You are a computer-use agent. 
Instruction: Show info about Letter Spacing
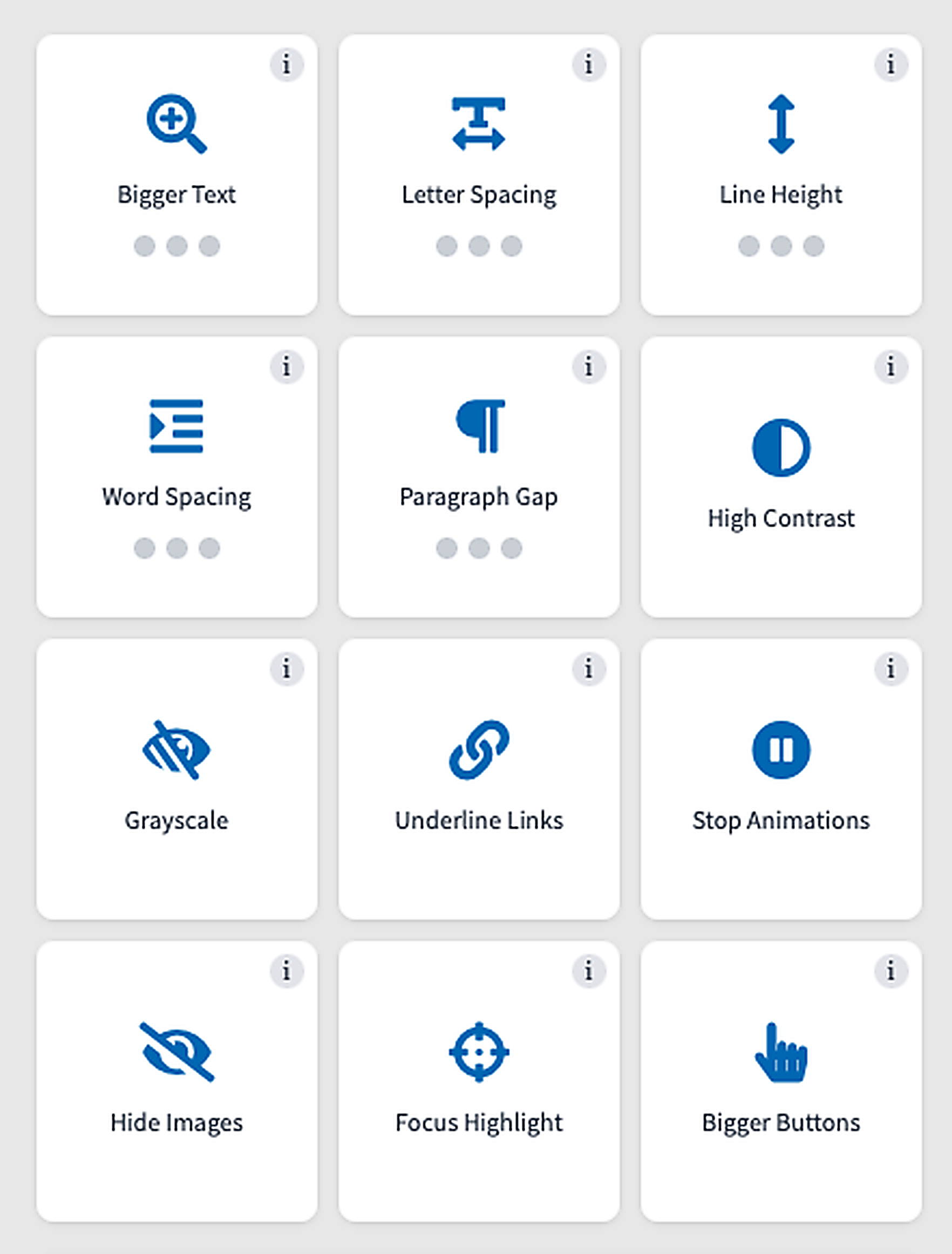[589, 65]
